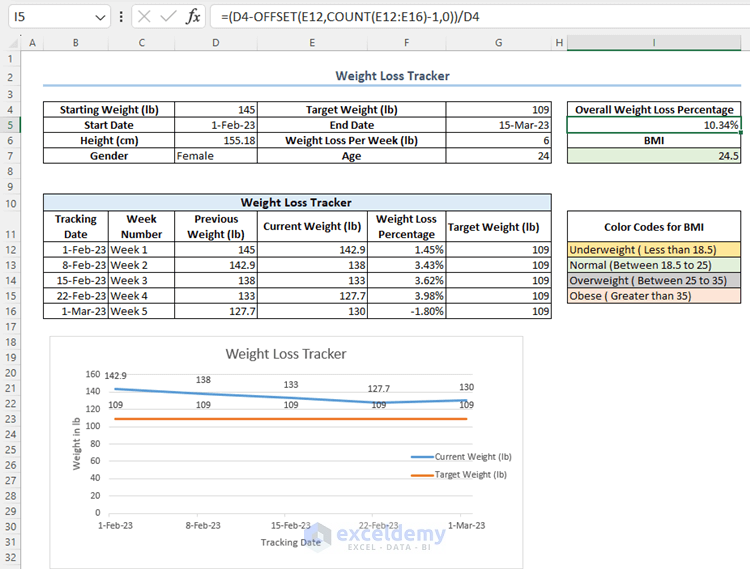
Task: Click the Cancel X icon in formula bar
Action: pyautogui.click(x=144, y=17)
